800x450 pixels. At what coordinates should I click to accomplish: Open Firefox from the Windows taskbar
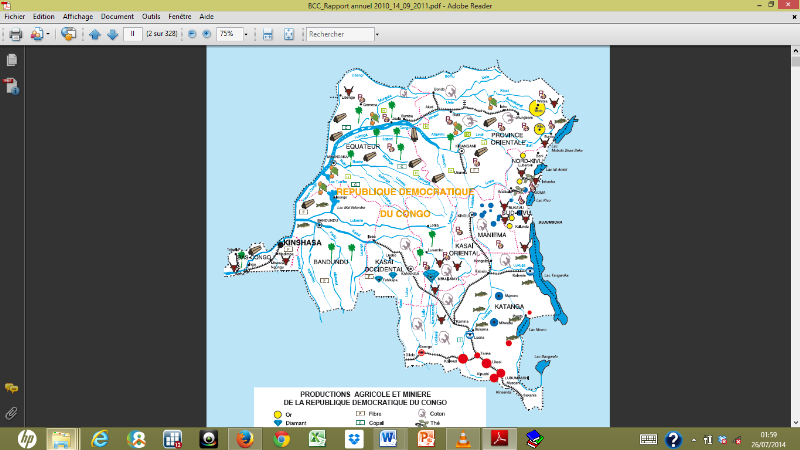[x=244, y=438]
